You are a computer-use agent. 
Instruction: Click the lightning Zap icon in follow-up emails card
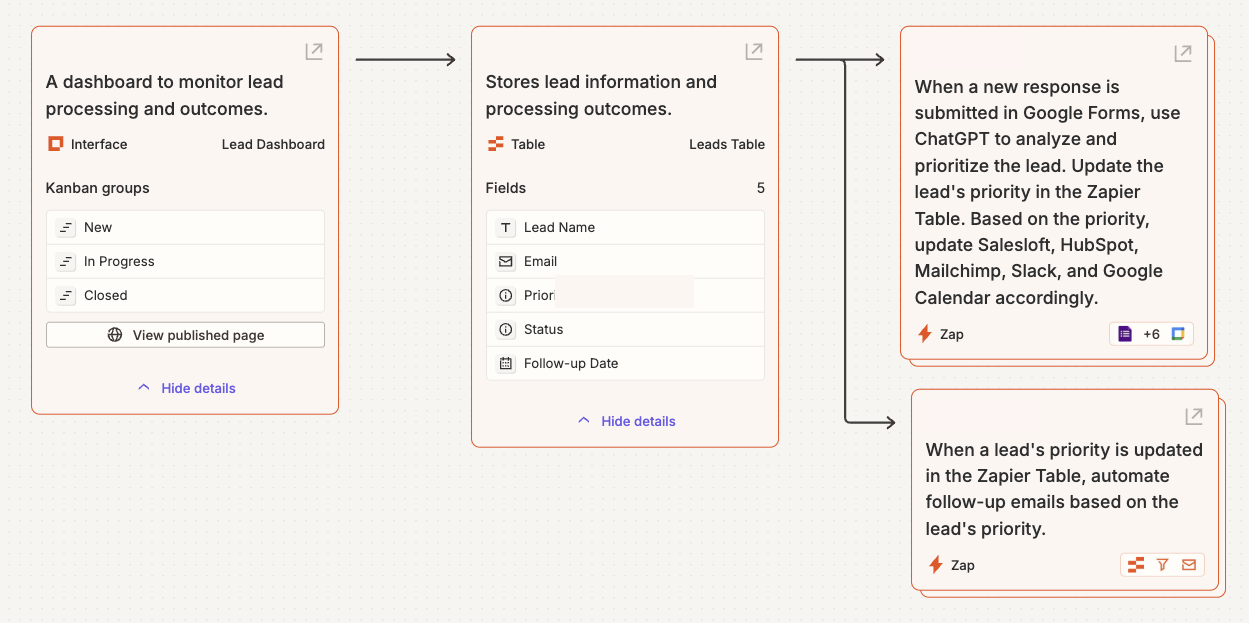coord(936,565)
